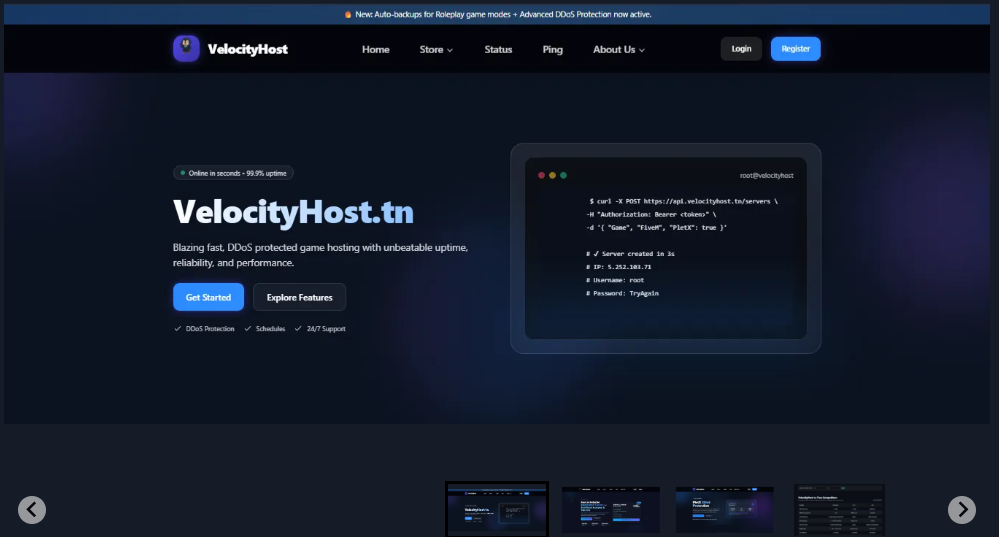
Task: Click the VelocityHost brand name in header
Action: [248, 49]
